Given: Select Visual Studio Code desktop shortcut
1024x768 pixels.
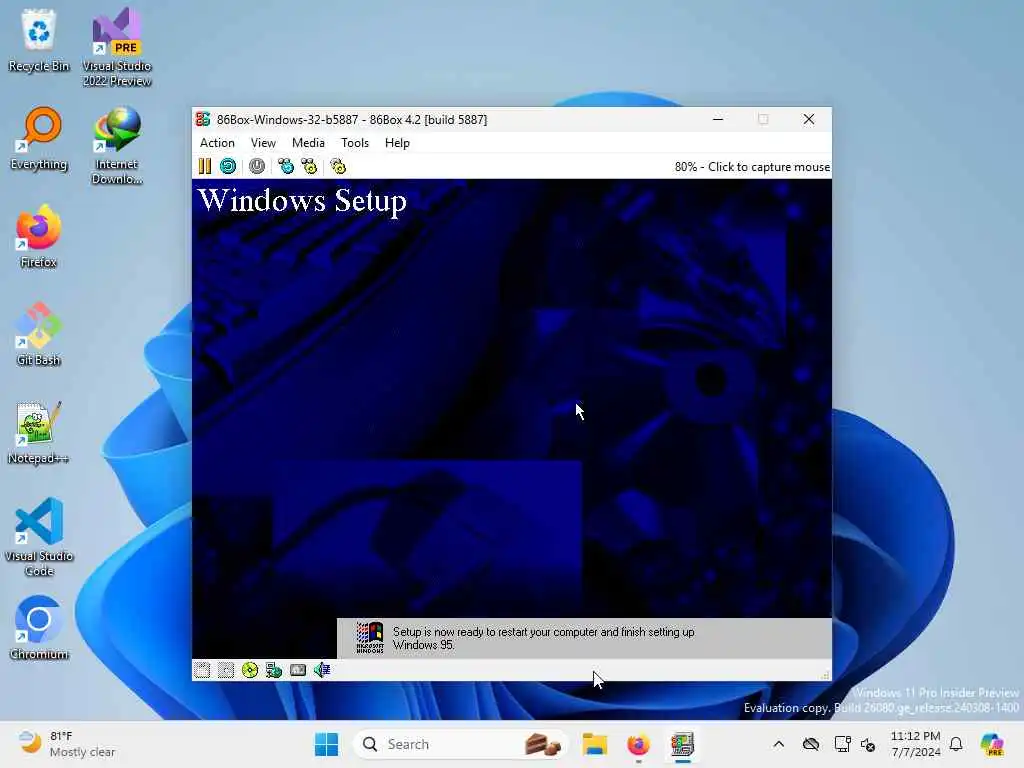Looking at the screenshot, I should click(x=39, y=537).
